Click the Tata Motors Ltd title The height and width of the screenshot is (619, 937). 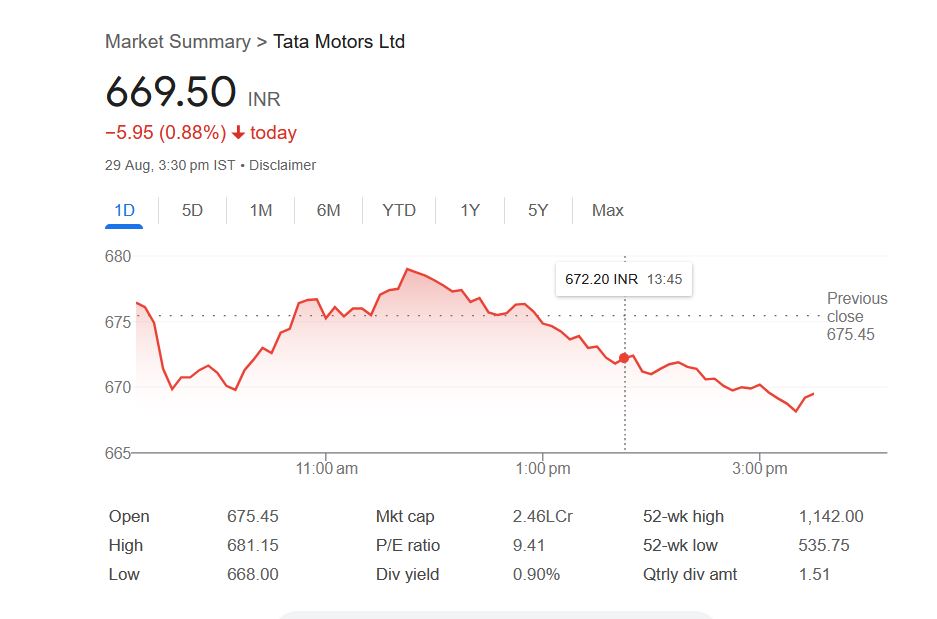point(339,42)
